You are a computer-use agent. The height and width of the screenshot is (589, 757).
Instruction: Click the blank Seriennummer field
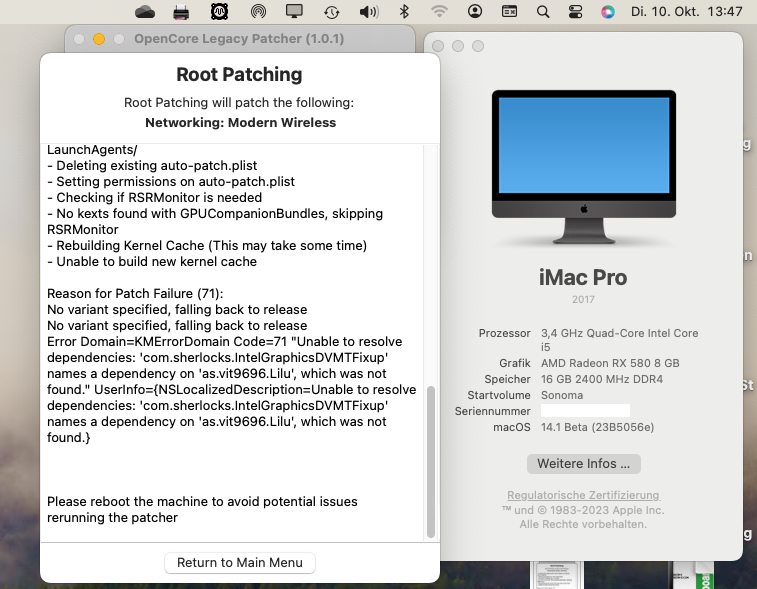coord(585,411)
